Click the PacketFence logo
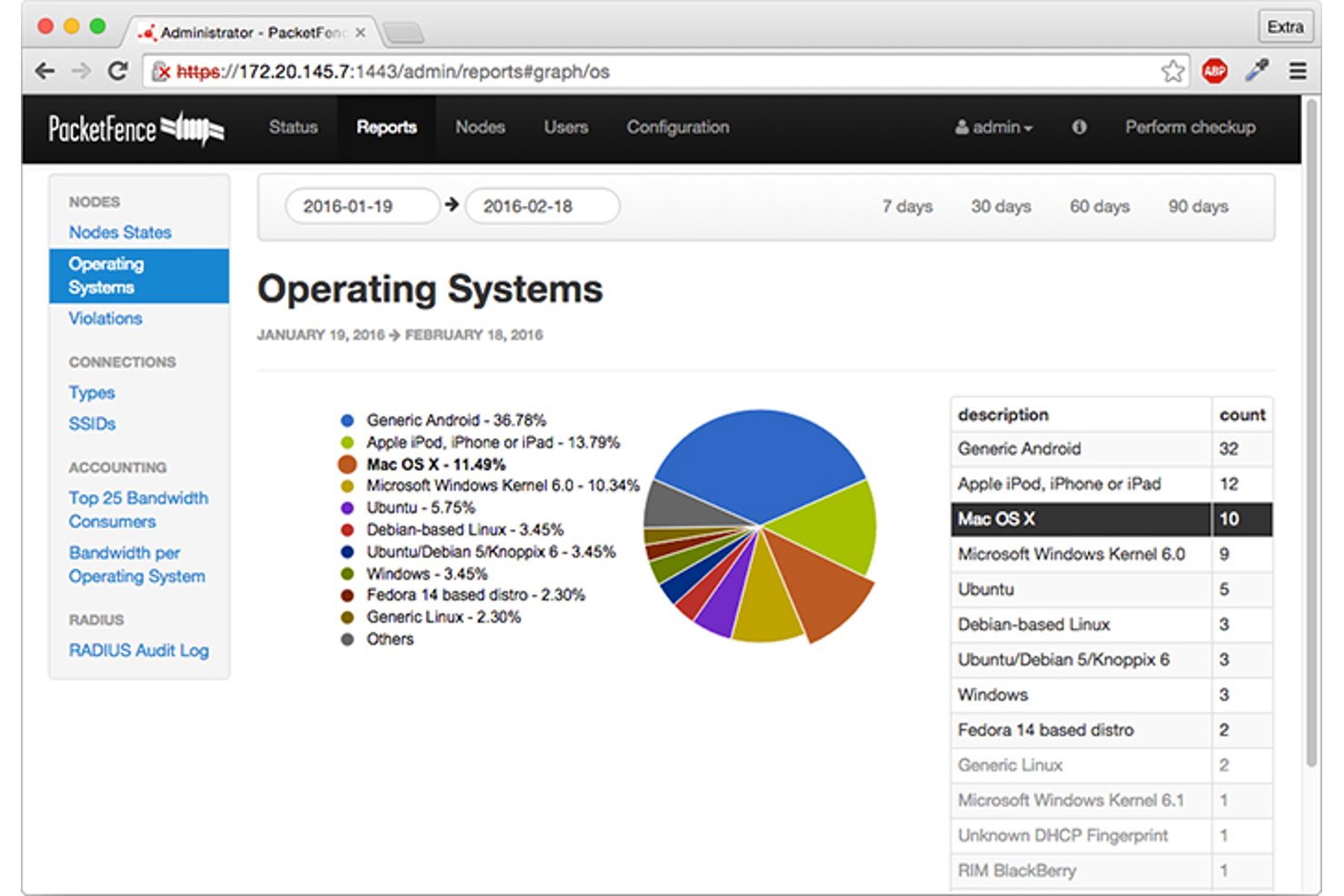Image resolution: width=1344 pixels, height=896 pixels. (136, 128)
